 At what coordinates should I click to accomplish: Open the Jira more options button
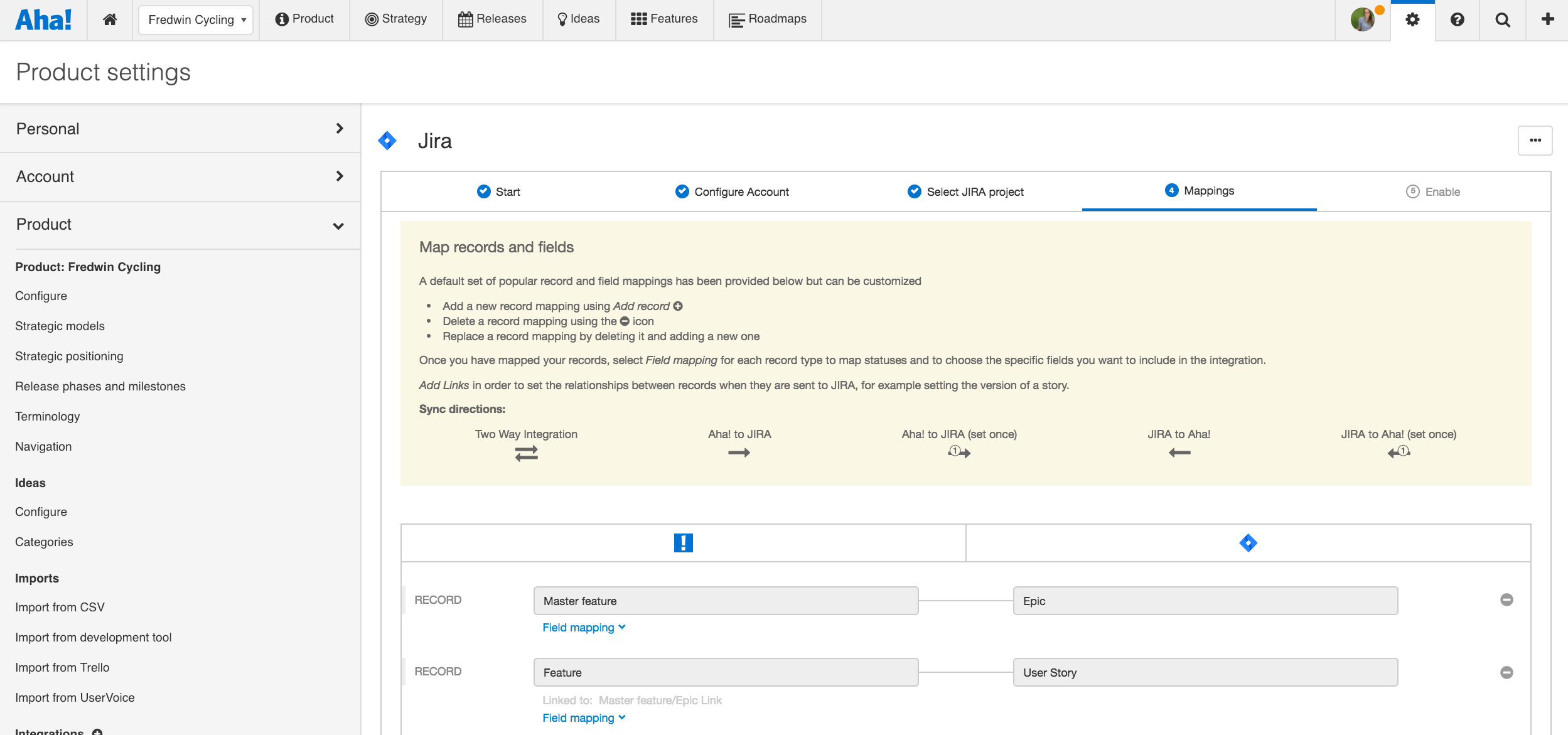(x=1535, y=141)
